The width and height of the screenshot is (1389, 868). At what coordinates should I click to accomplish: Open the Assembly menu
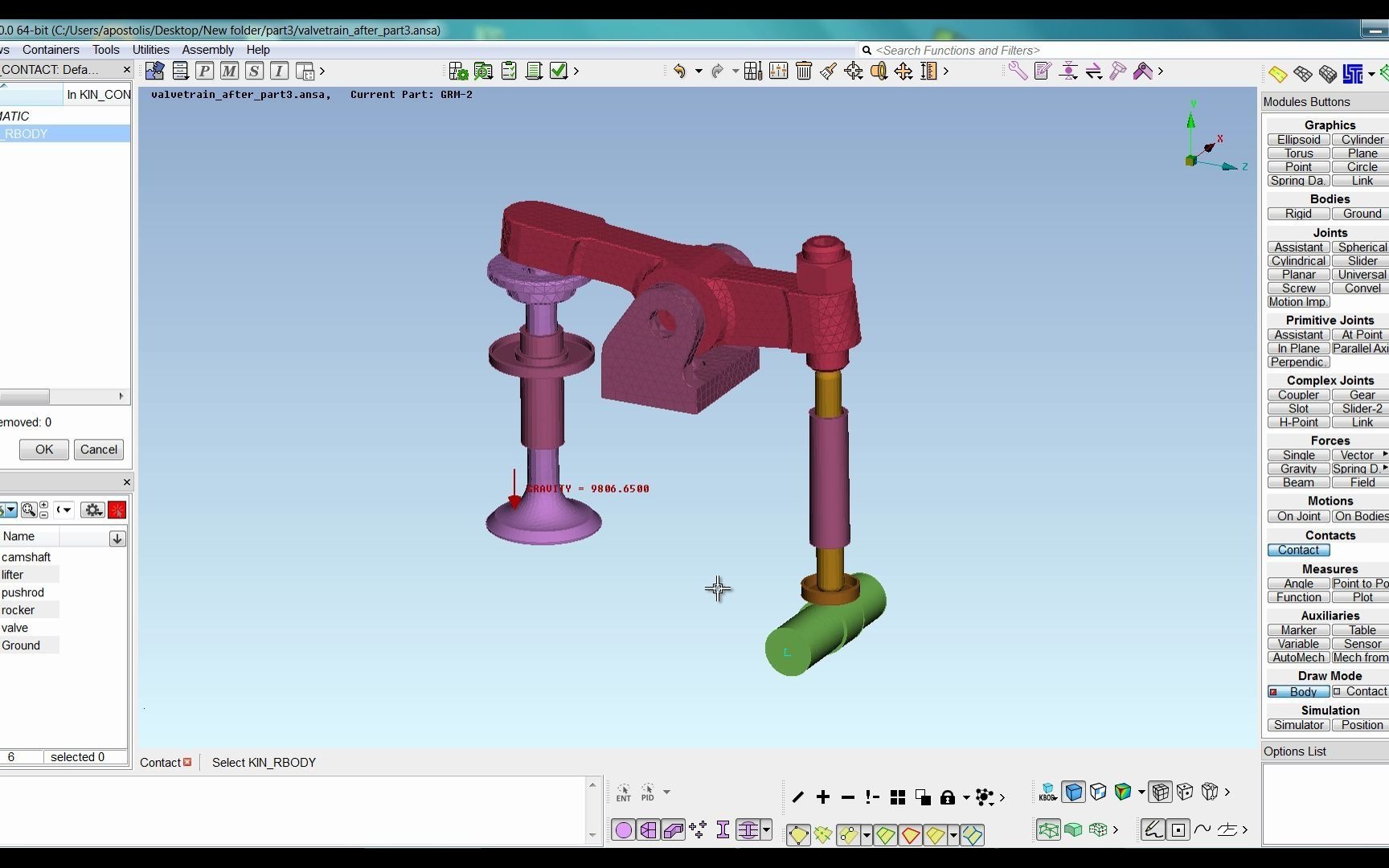(208, 50)
